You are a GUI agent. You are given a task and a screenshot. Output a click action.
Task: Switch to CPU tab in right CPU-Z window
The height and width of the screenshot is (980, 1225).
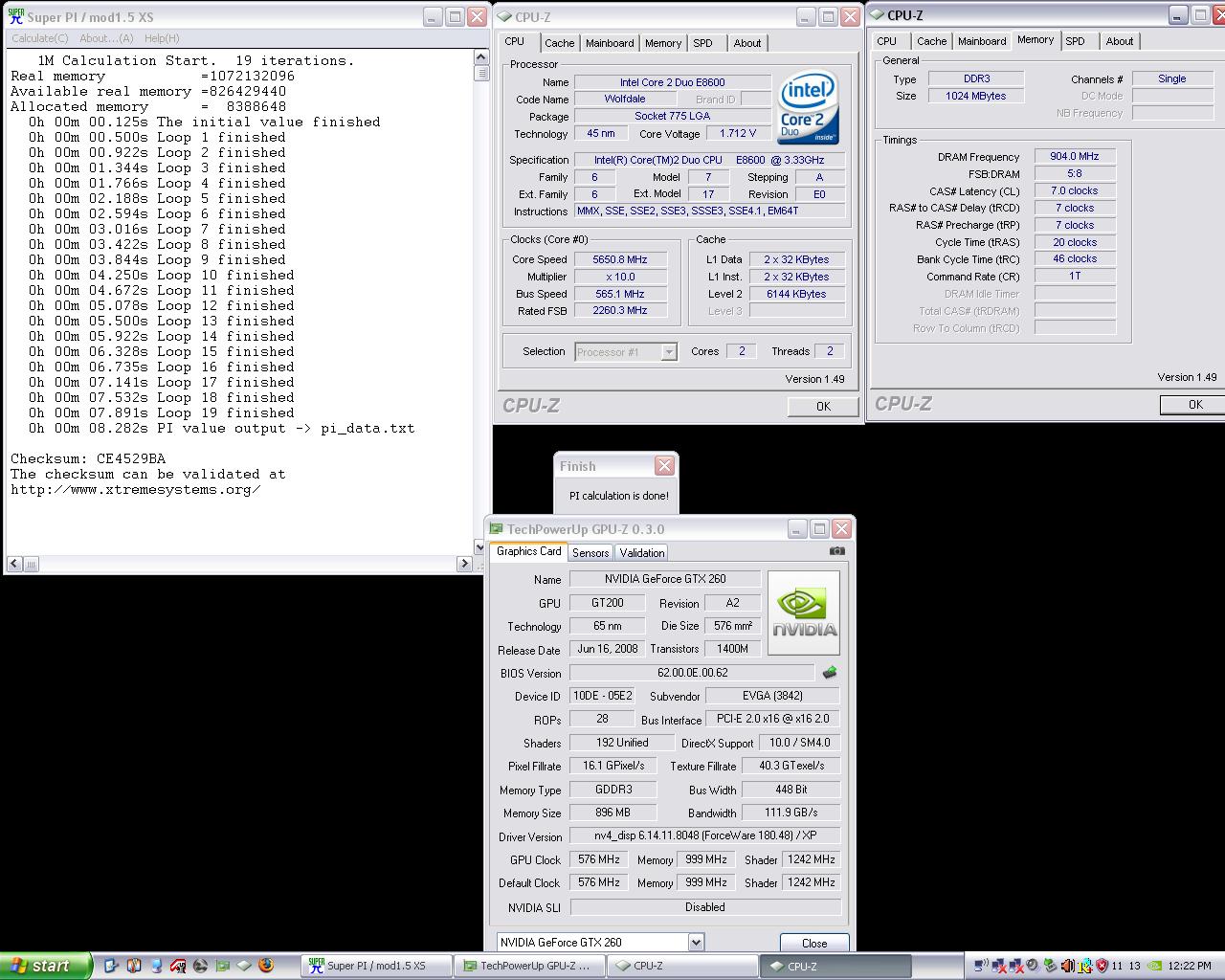[887, 41]
